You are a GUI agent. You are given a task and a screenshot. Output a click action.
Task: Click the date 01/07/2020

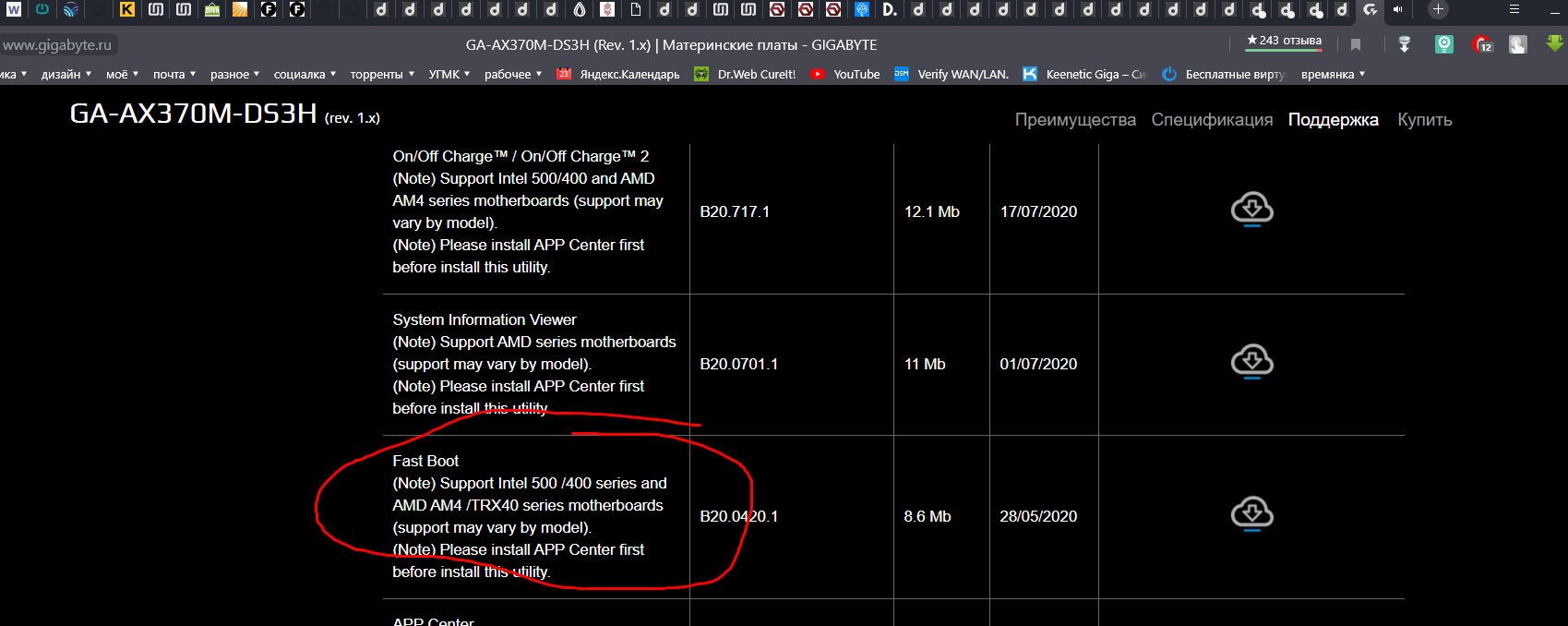[x=1039, y=364]
